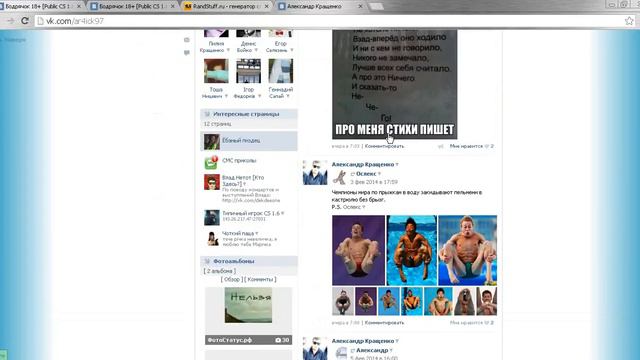Click the share icon on poem post
The height and width of the screenshot is (360, 640).
pyautogui.click(x=440, y=146)
